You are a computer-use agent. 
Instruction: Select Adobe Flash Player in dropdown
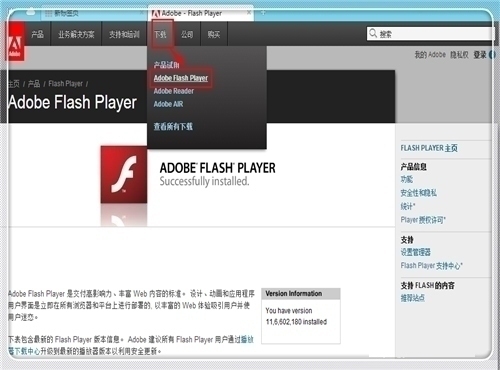point(181,78)
